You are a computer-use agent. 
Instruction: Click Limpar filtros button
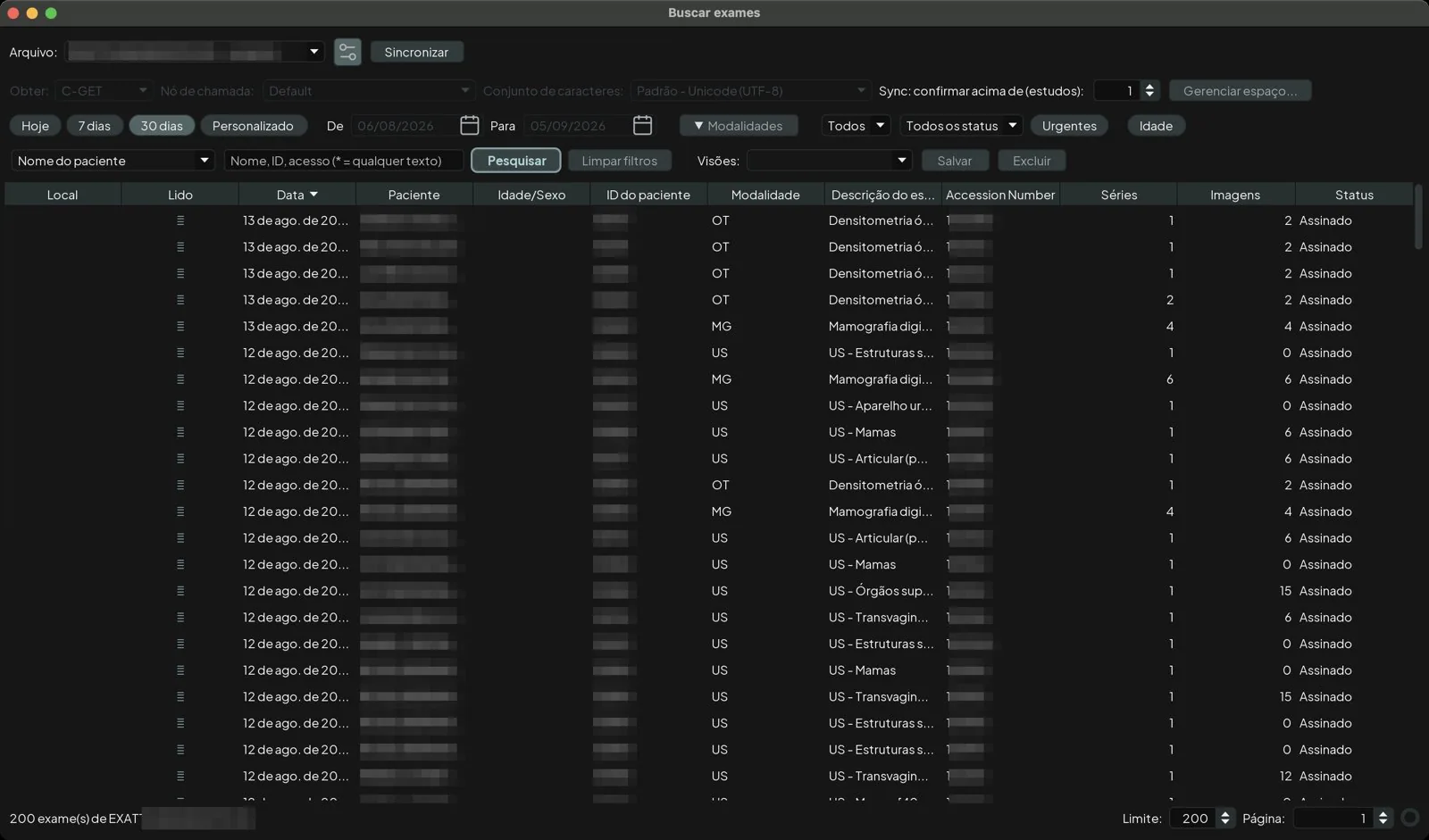[x=619, y=161]
